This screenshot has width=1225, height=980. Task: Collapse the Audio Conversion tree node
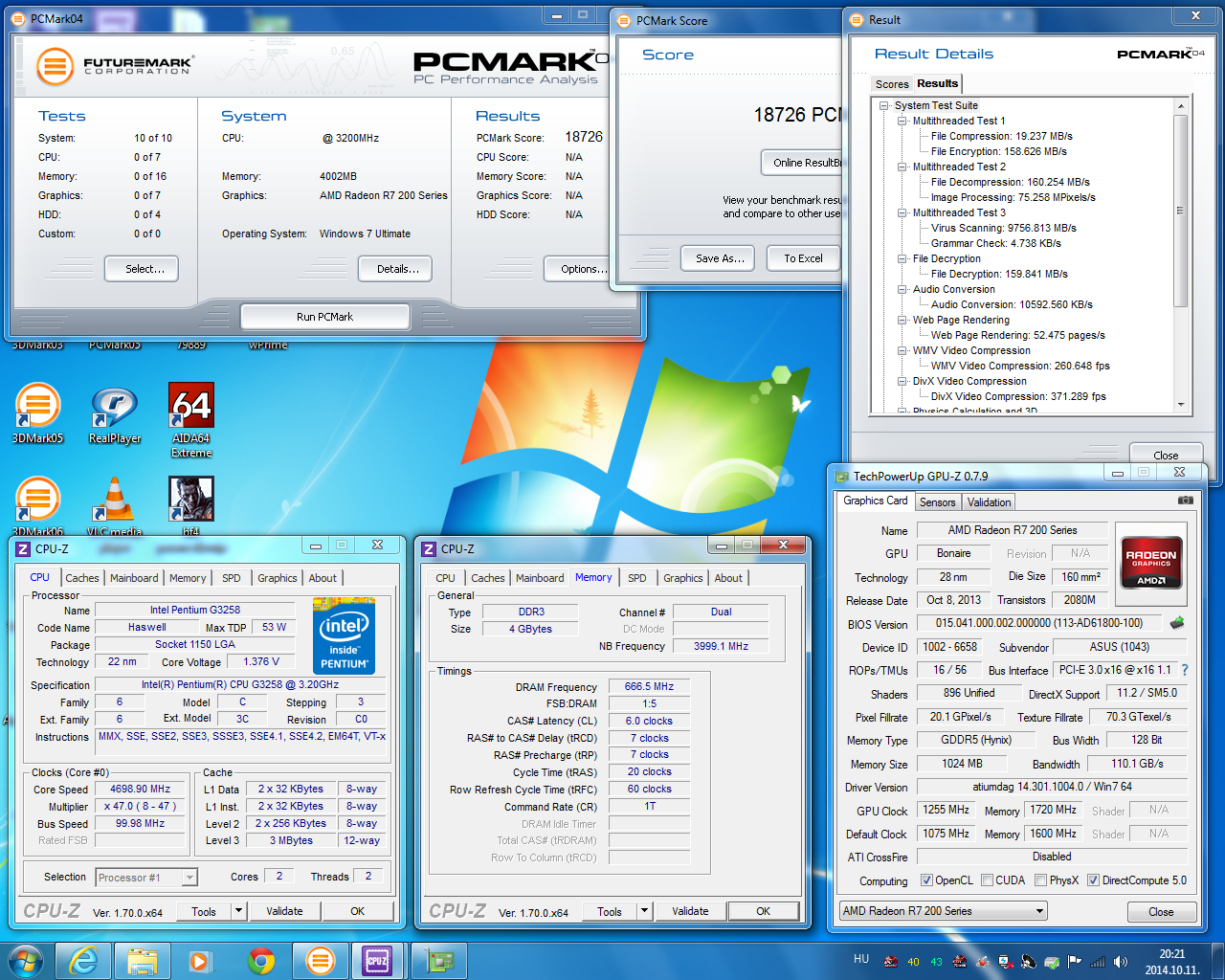tap(902, 289)
